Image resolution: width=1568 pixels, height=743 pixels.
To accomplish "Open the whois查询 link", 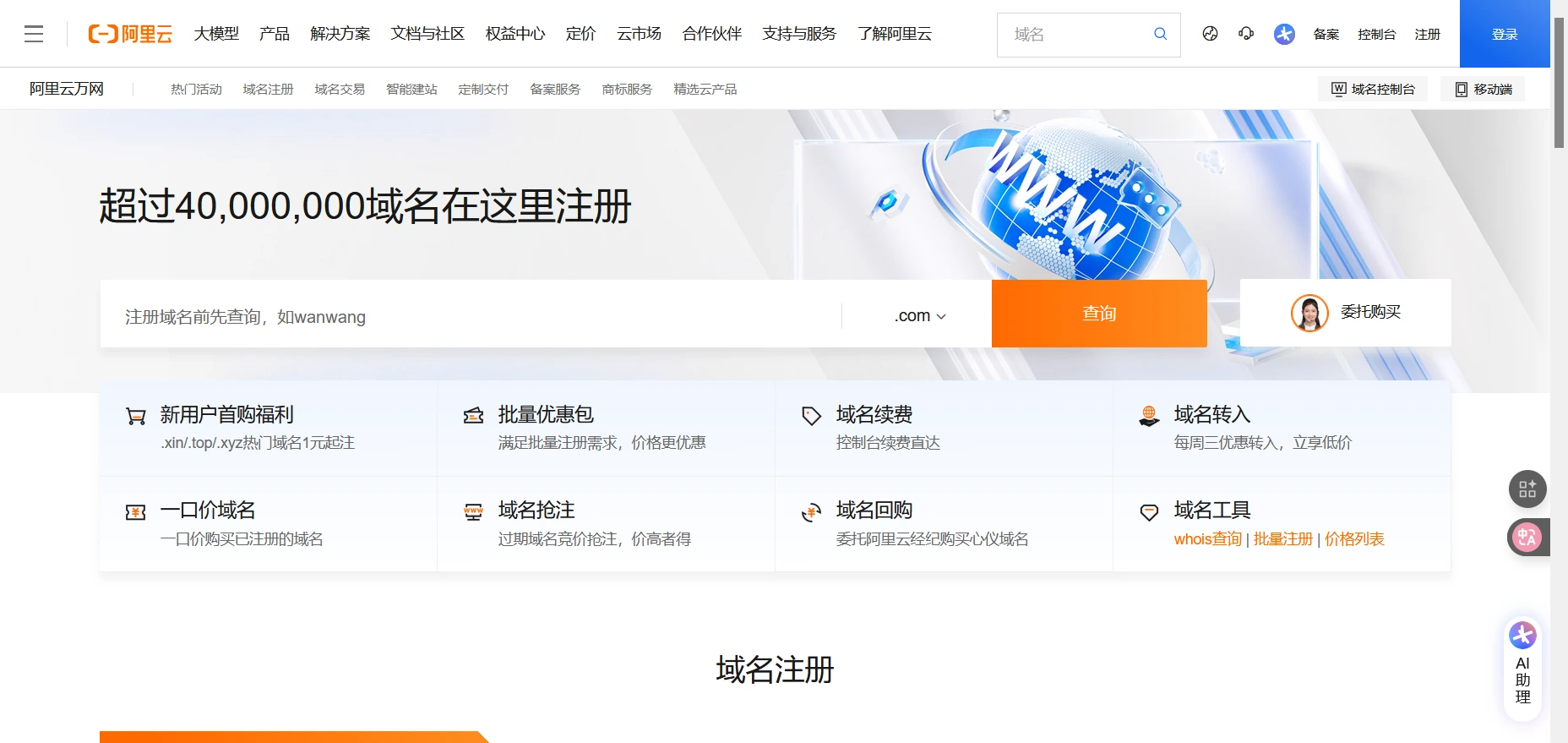I will (1207, 539).
